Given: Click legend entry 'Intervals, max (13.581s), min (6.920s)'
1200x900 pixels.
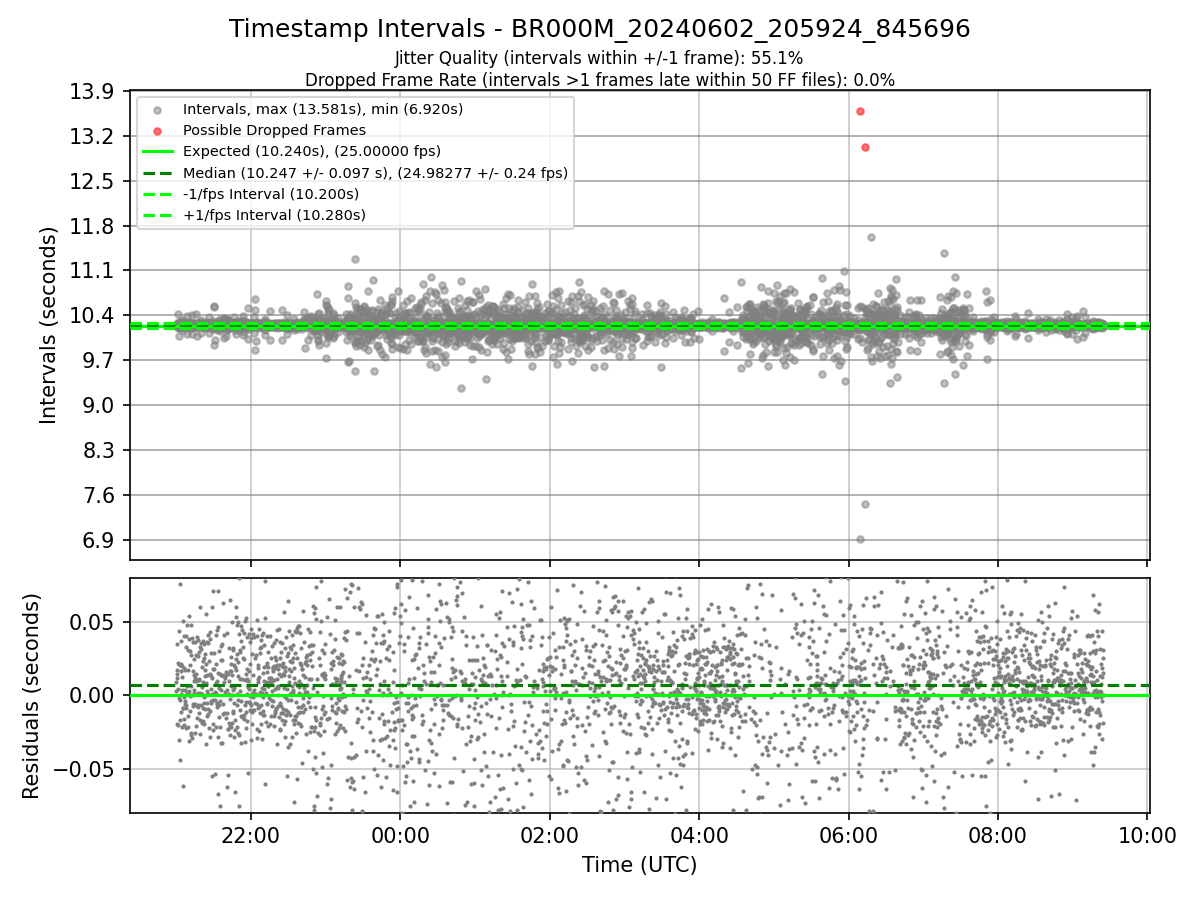Looking at the screenshot, I should coord(323,108).
